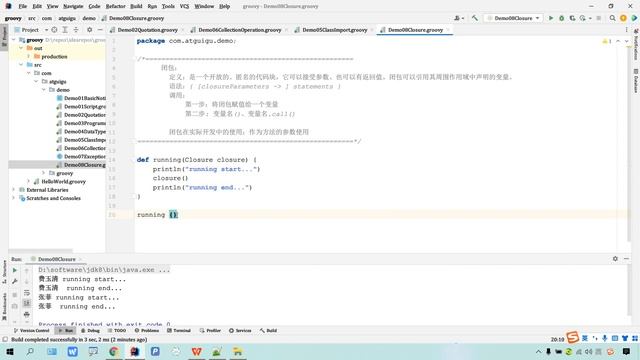640x360 pixels.
Task: Toggle the Database tool window stripe
Action: pos(636,81)
